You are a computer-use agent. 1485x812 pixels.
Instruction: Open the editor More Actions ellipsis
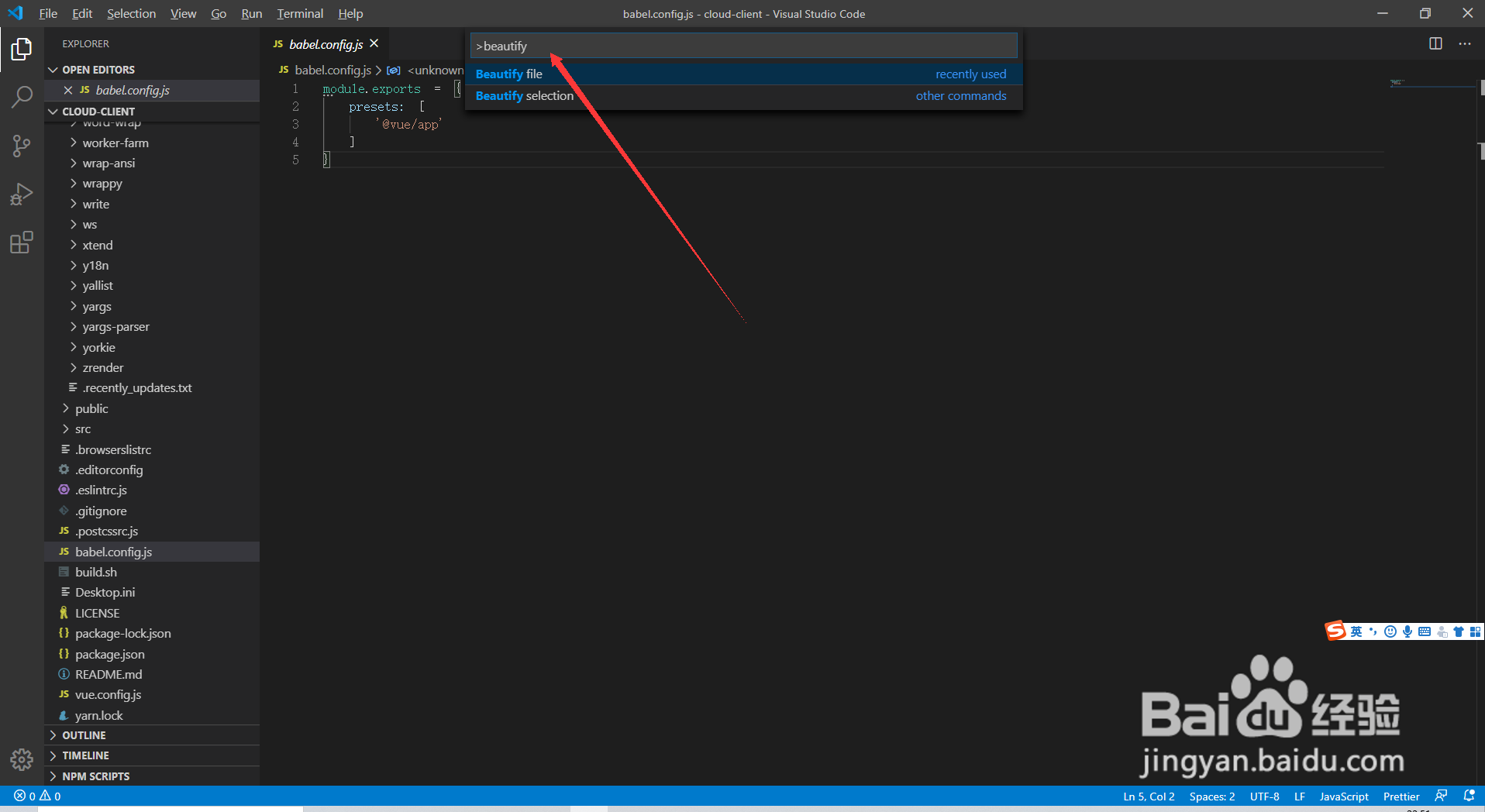click(1464, 43)
